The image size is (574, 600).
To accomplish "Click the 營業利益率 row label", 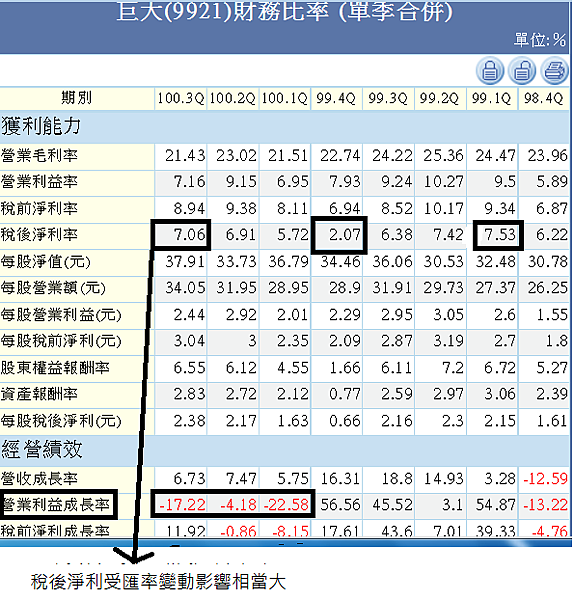I will (39, 182).
